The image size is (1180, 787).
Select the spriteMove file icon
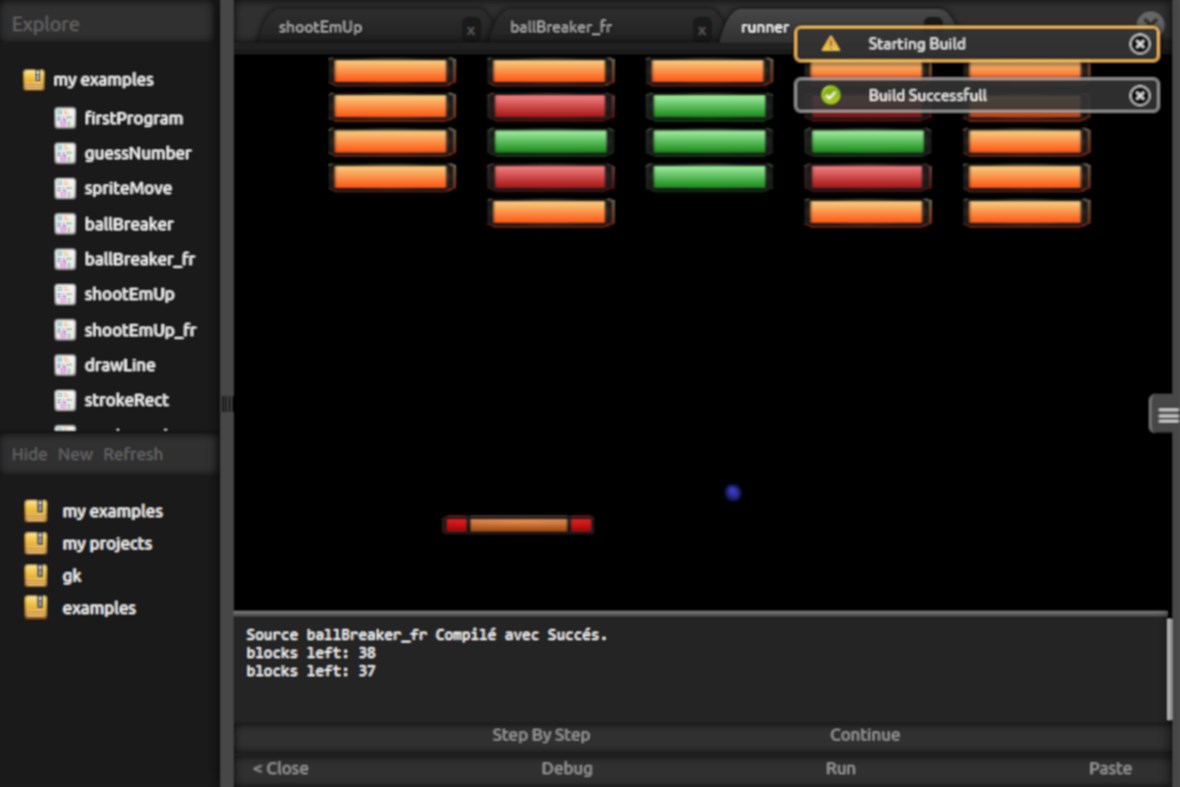65,188
